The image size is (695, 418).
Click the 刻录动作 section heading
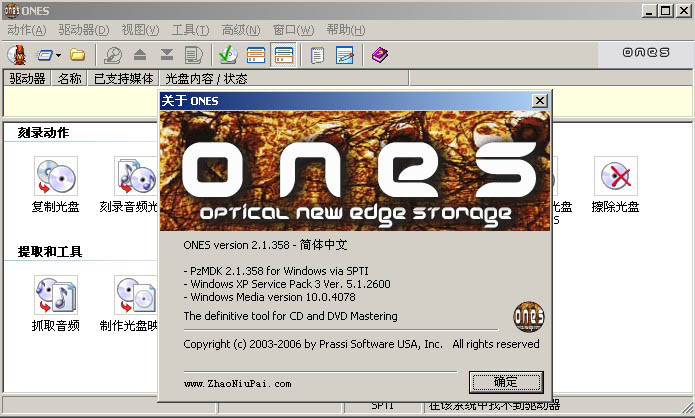tap(43, 133)
